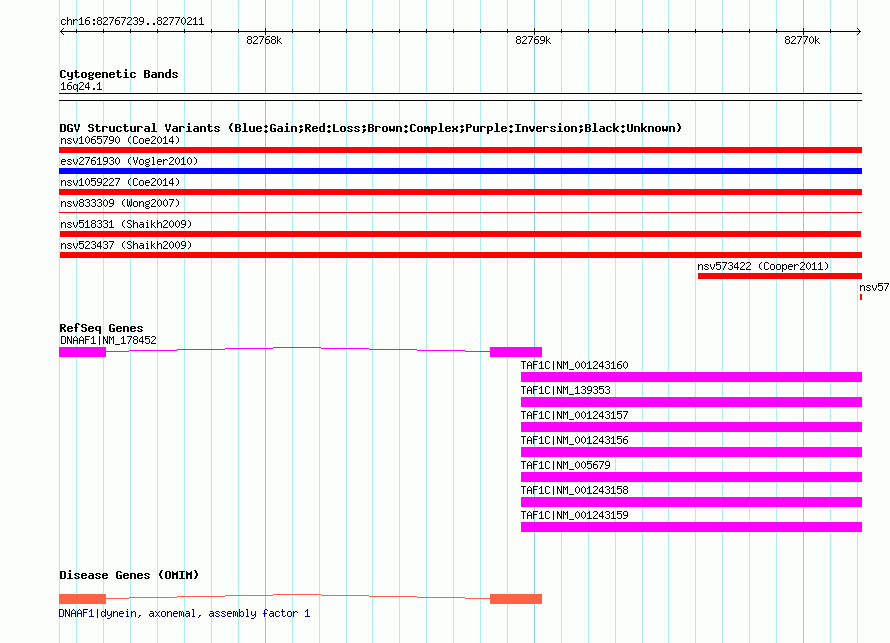Open the TAF1C|NM_001243156 transcript label

click(574, 440)
